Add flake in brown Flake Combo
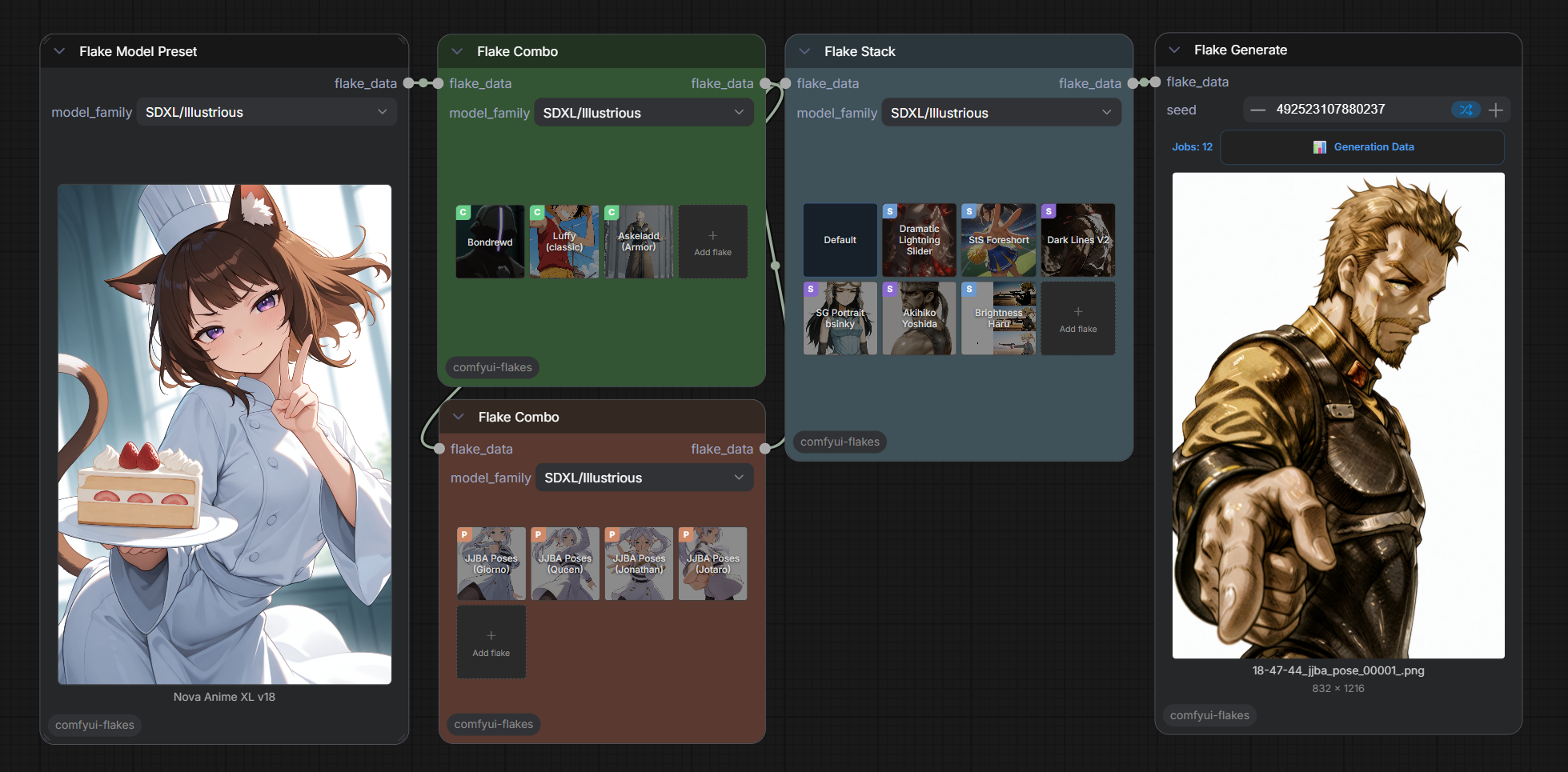The height and width of the screenshot is (772, 1568). 491,642
